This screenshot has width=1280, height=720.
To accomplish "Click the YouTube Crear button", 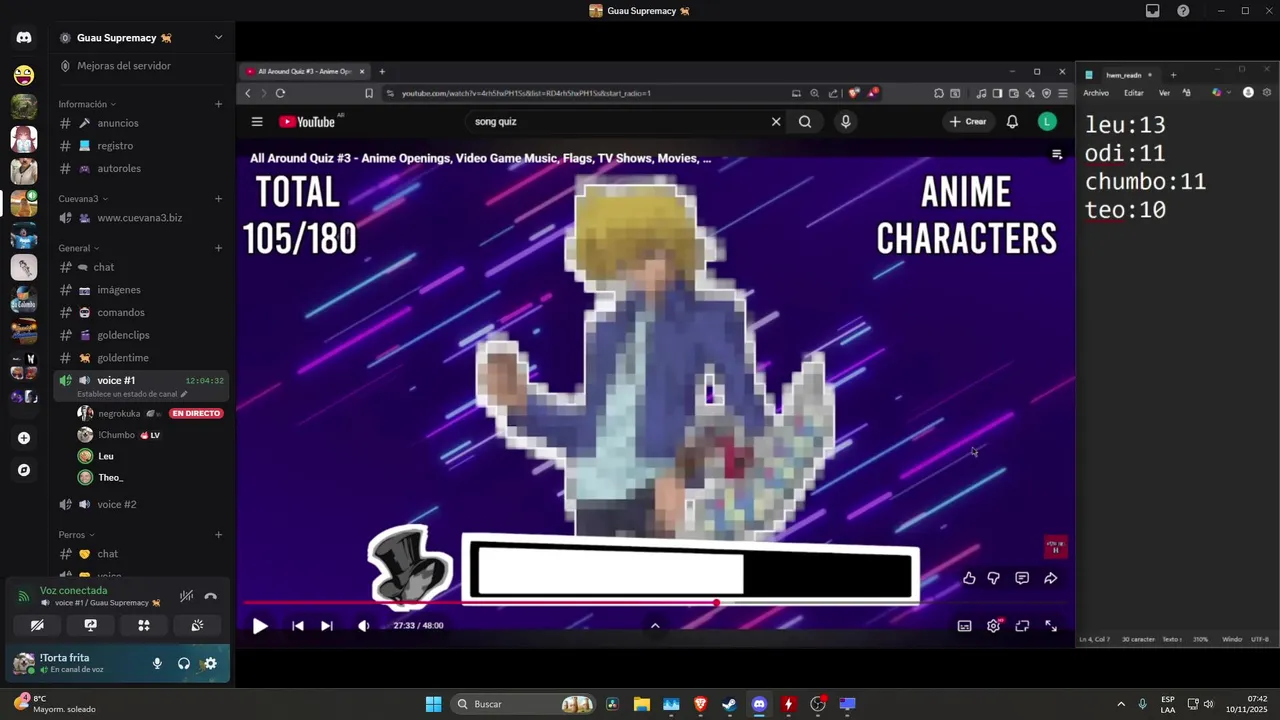I will [968, 122].
